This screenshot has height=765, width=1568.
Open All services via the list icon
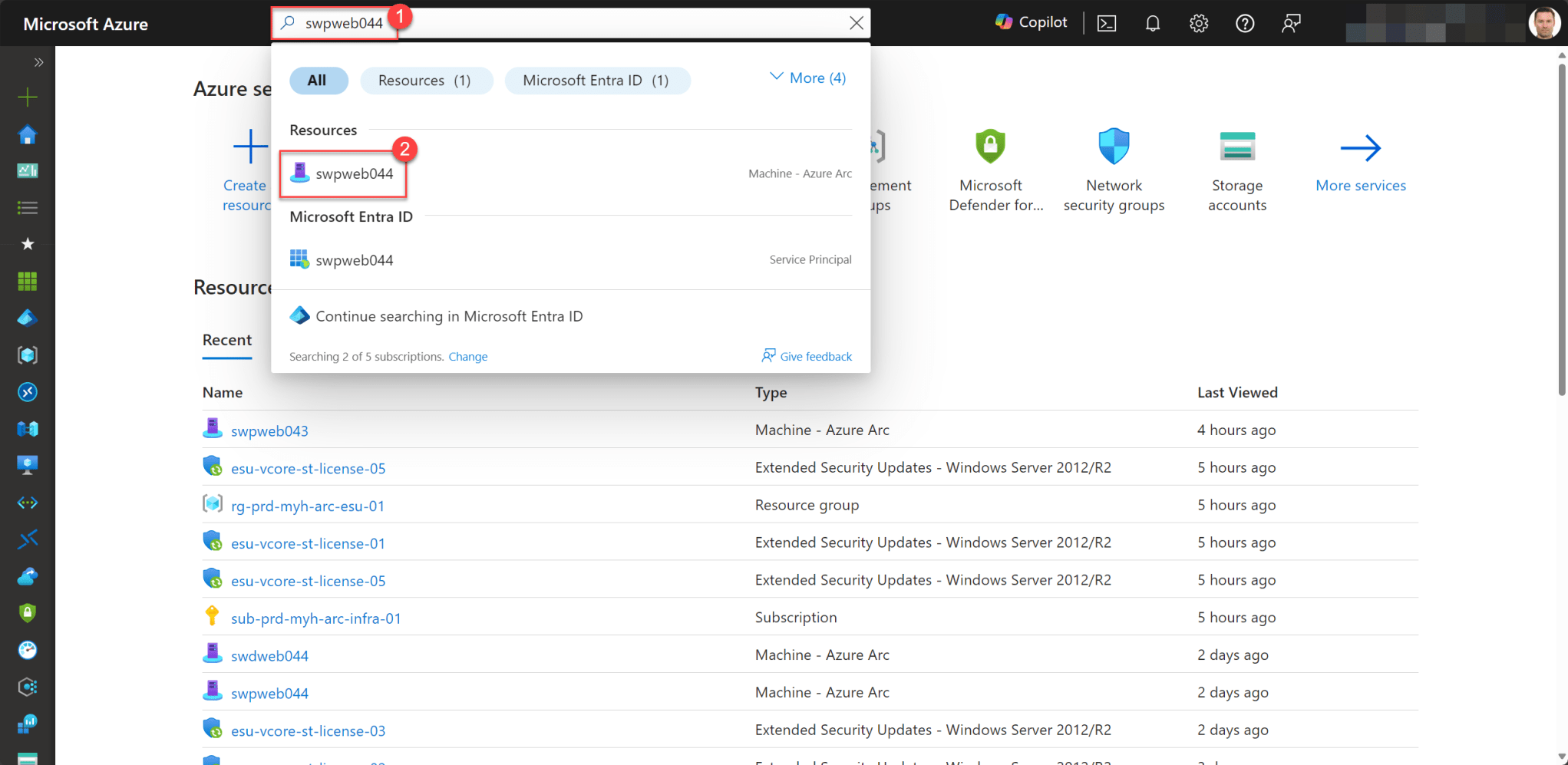(27, 207)
